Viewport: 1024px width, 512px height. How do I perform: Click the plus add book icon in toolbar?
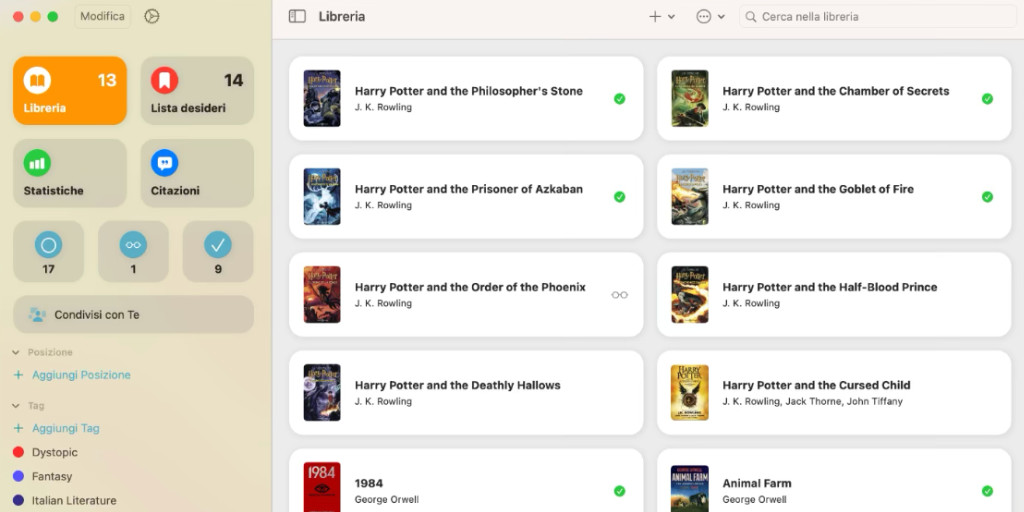pos(655,16)
